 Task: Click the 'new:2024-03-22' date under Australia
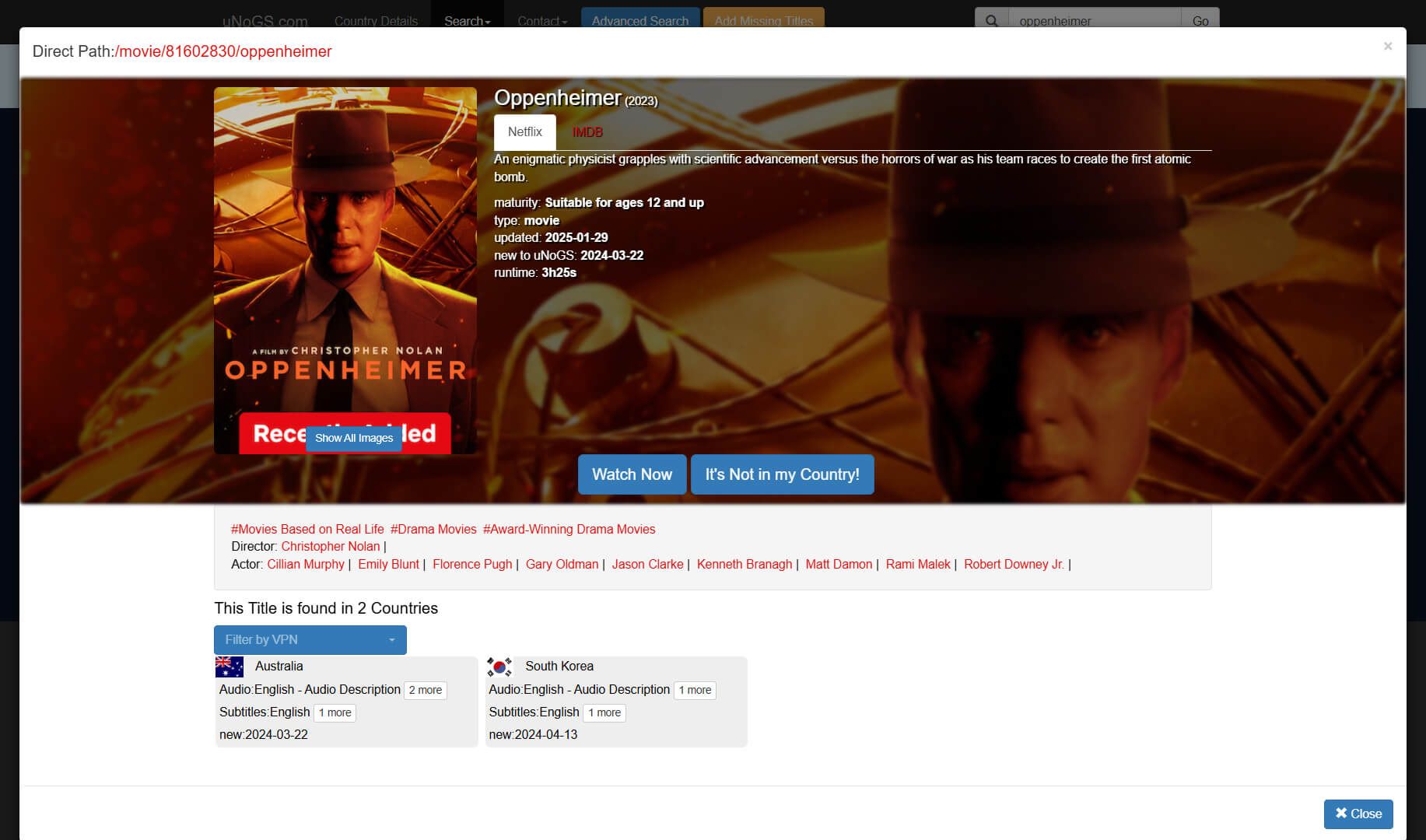click(x=264, y=734)
